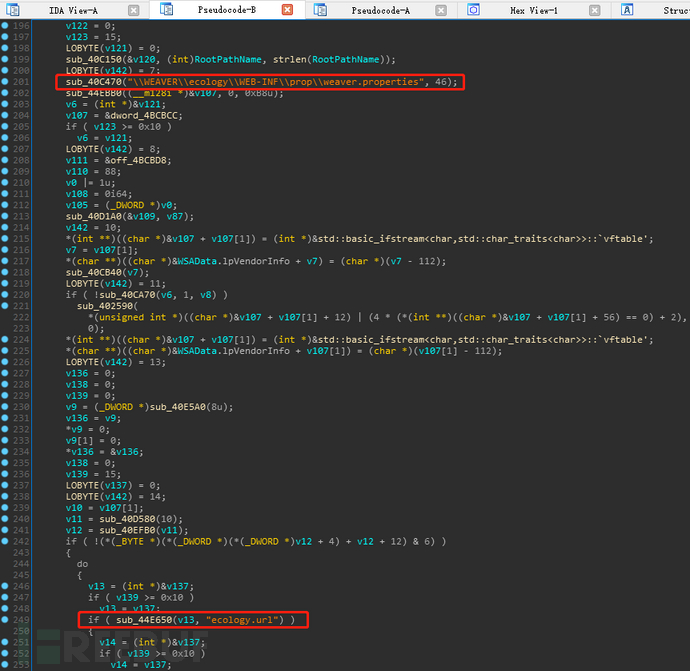Click the Pseudocode-A tab icon
The image size is (690, 671).
tap(320, 10)
